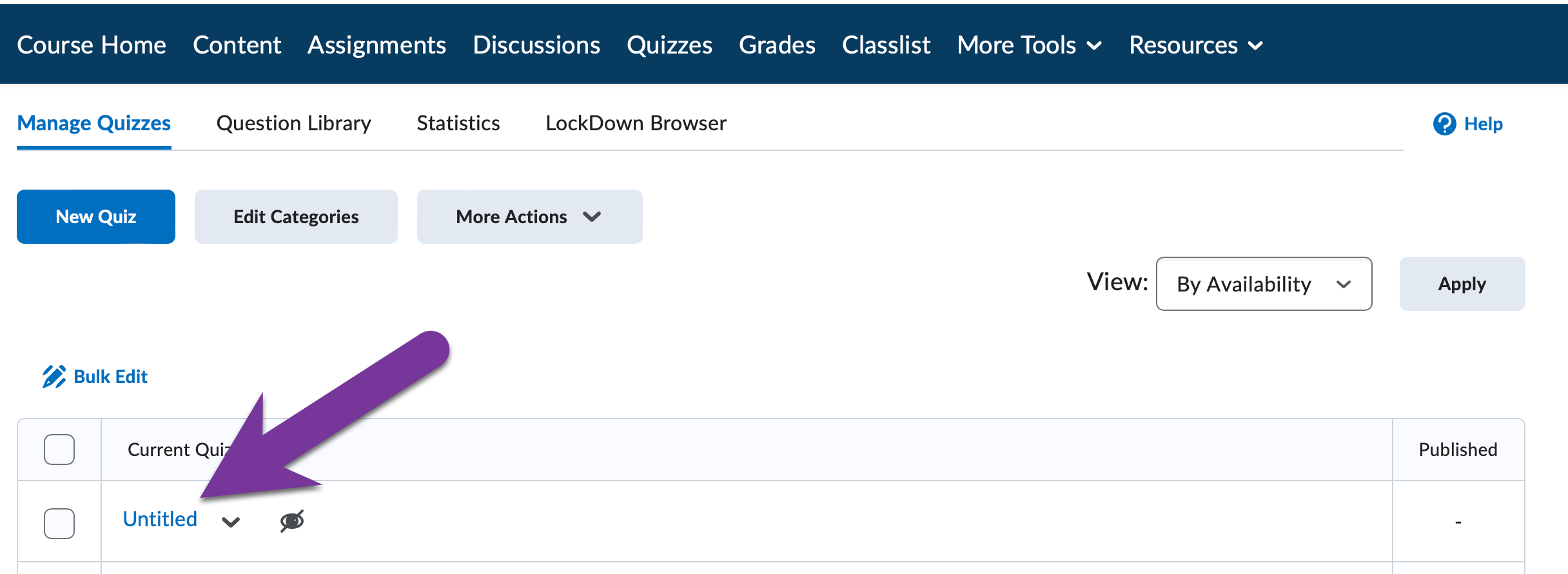1568x574 pixels.
Task: Go to the LockDown Browser tab
Action: pos(635,123)
